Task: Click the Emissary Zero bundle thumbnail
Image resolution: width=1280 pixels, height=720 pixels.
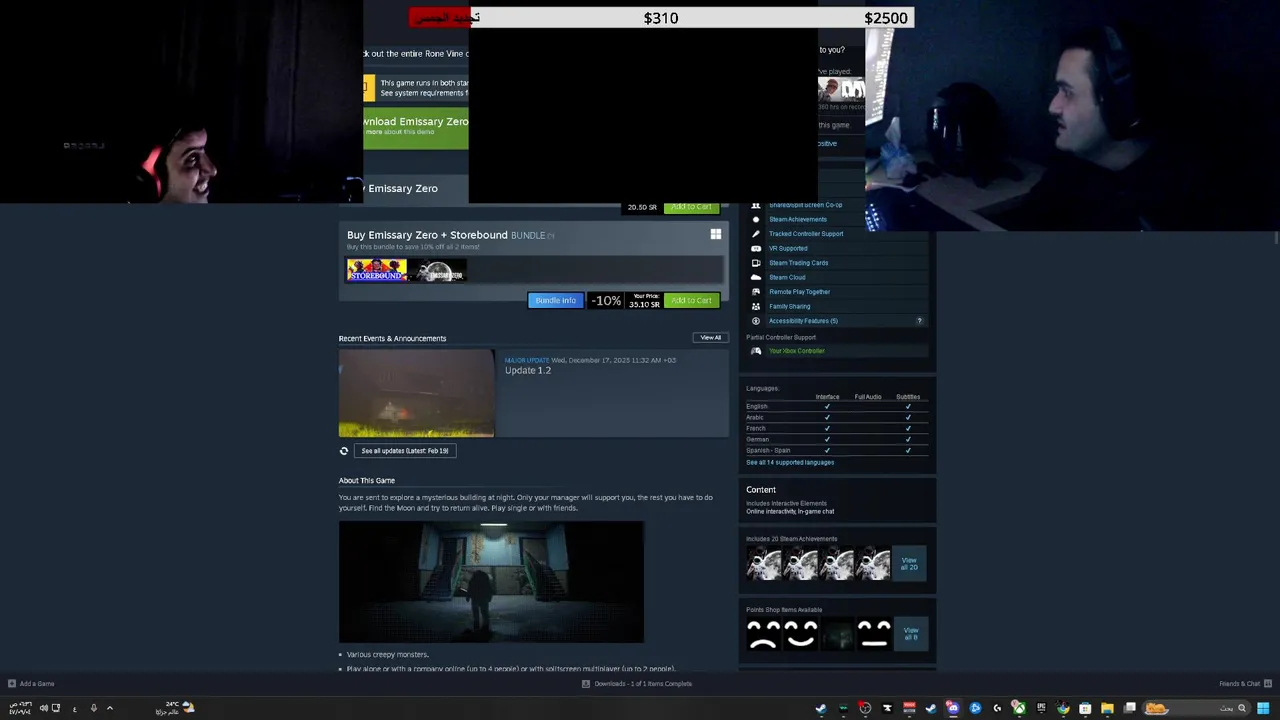Action: [437, 271]
